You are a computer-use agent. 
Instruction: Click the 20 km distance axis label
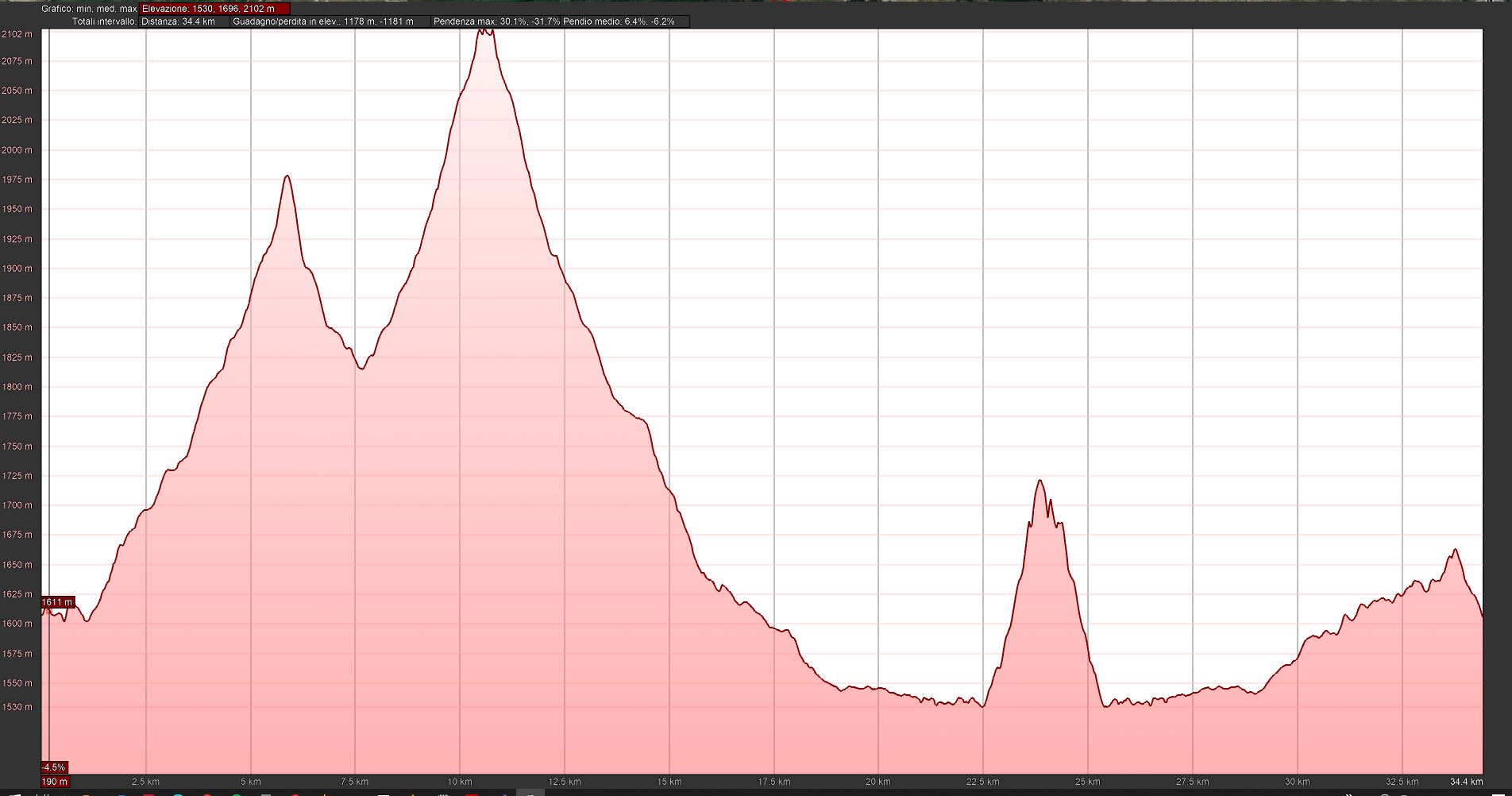click(877, 782)
